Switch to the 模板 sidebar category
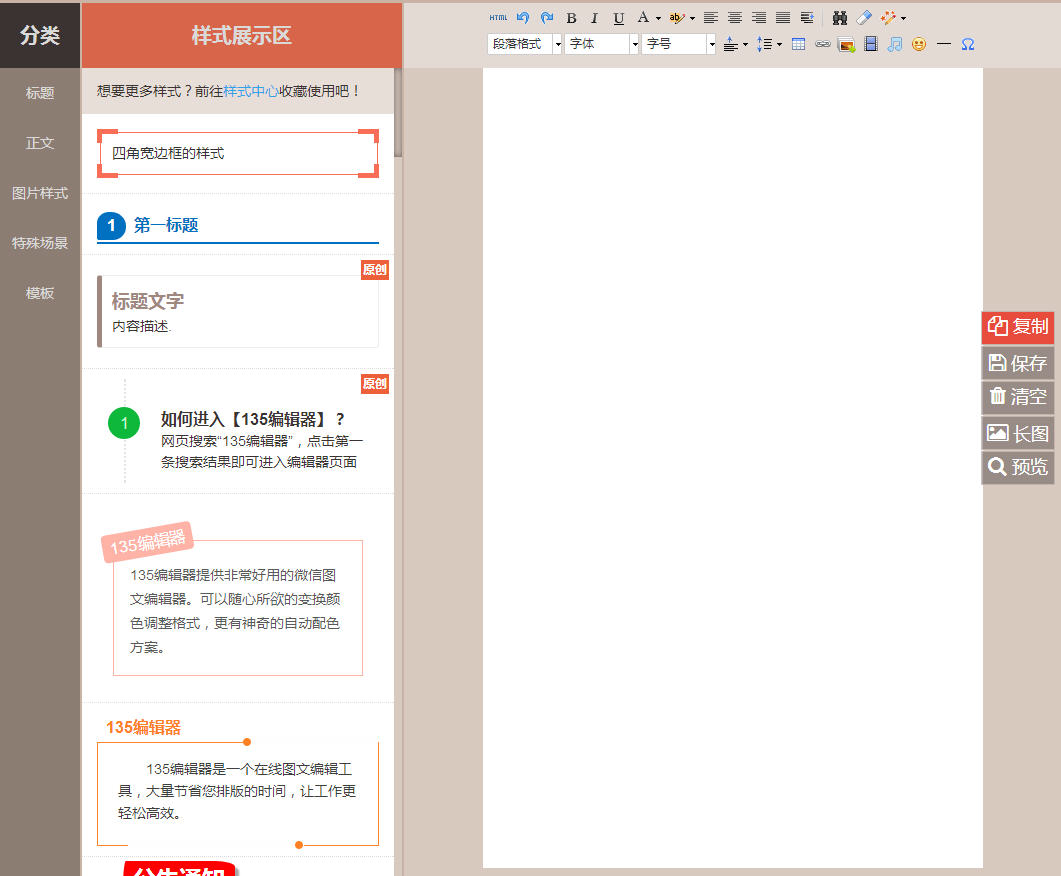 (39, 292)
